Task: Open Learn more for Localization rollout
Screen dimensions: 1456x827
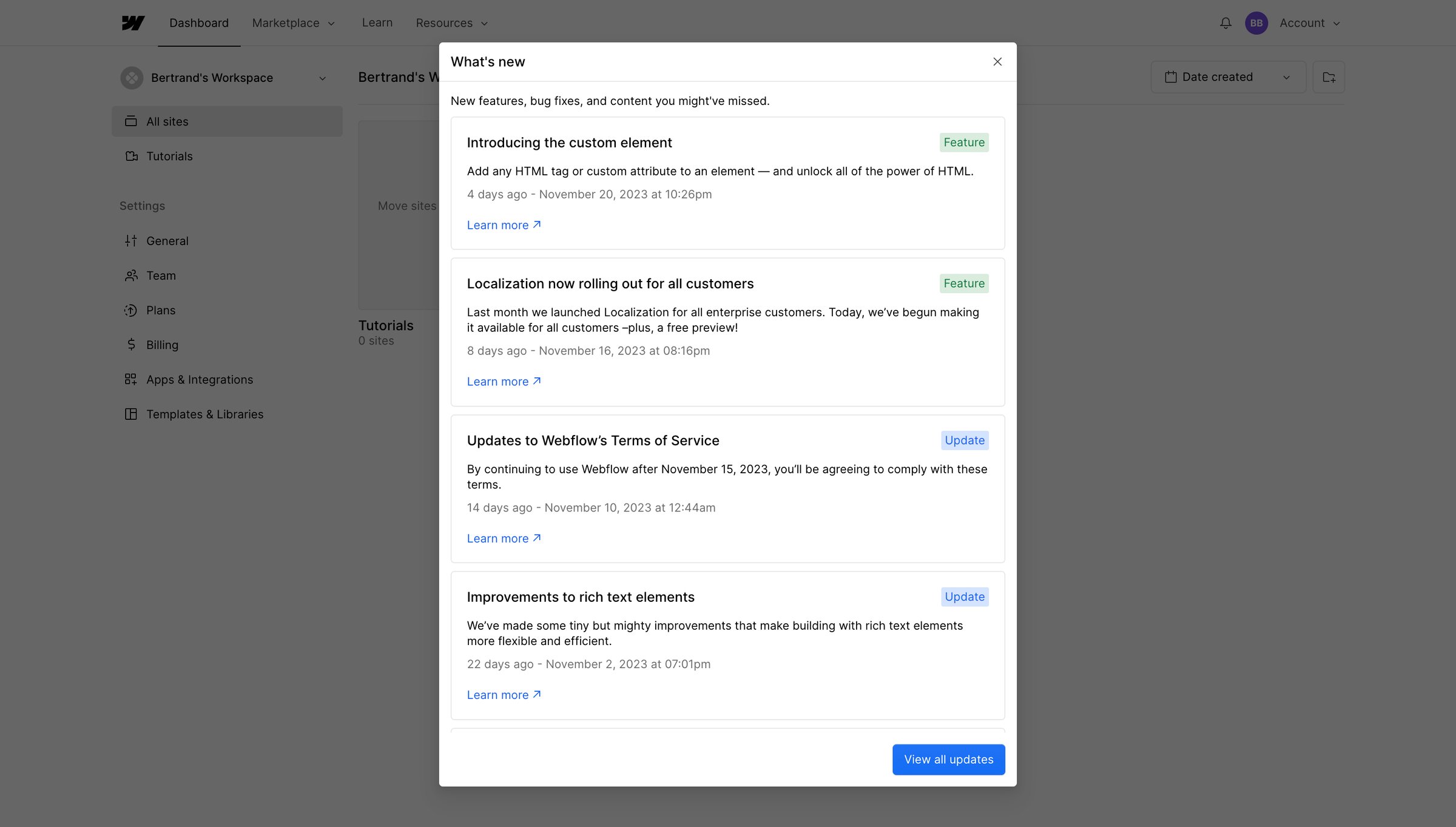Action: click(x=504, y=382)
